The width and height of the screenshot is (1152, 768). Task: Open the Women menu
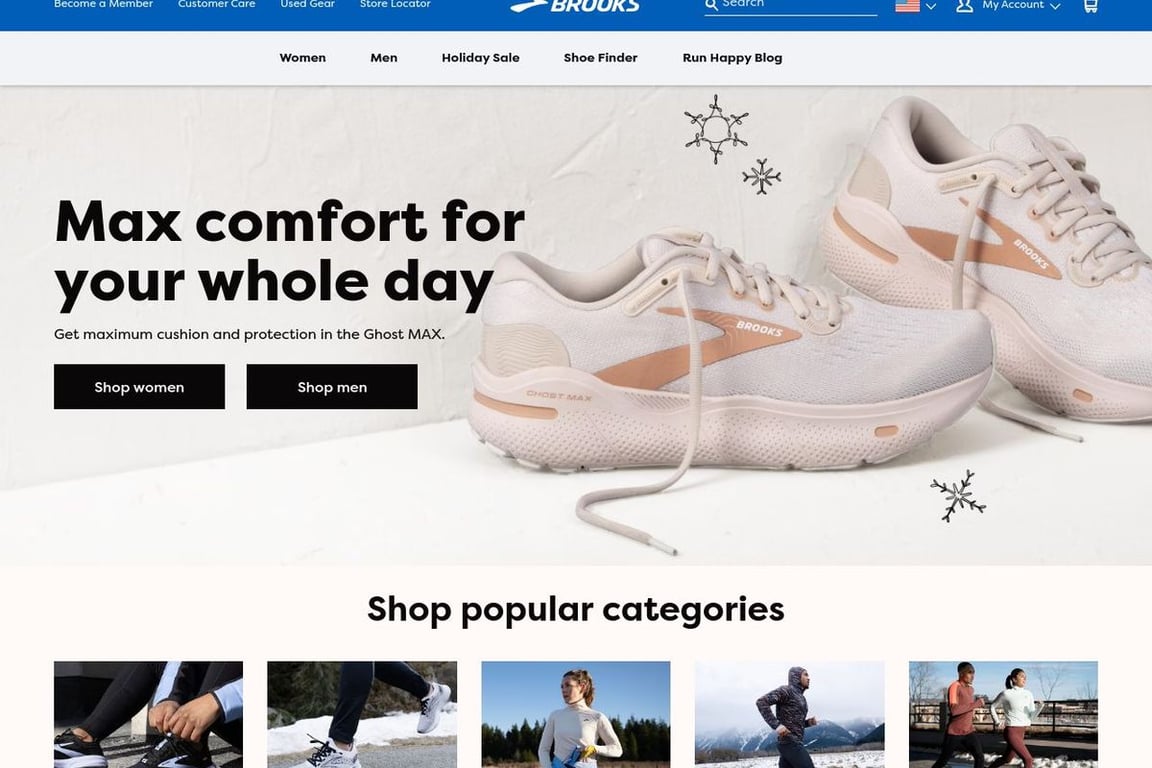[x=303, y=58]
